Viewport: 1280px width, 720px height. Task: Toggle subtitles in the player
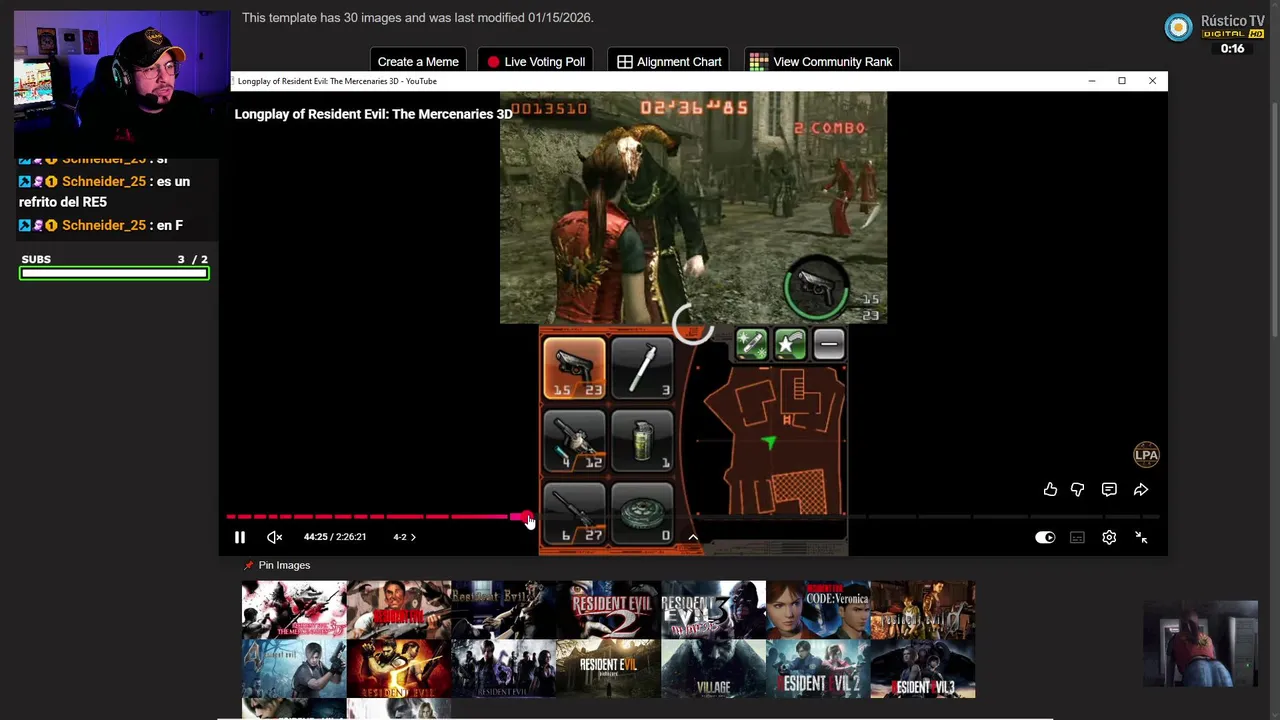(1077, 537)
